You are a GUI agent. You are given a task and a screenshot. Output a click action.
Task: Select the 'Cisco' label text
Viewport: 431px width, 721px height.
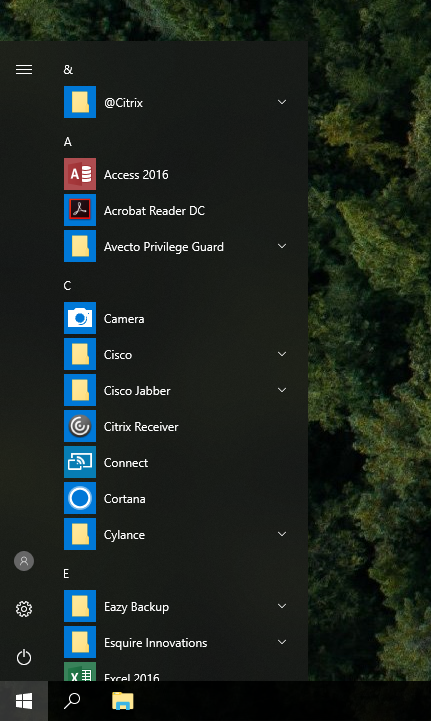point(118,355)
